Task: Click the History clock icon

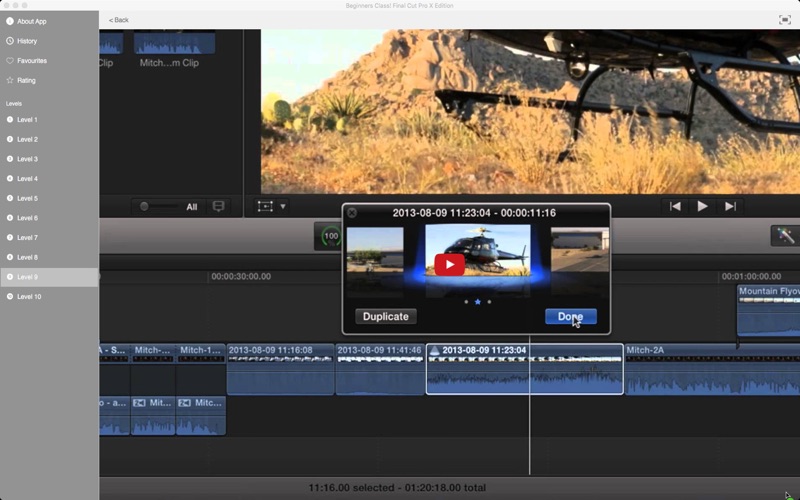Action: click(10, 41)
